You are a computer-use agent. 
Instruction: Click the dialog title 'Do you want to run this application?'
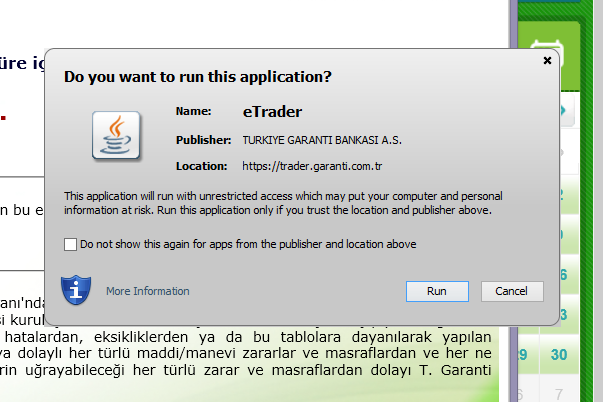[x=198, y=77]
